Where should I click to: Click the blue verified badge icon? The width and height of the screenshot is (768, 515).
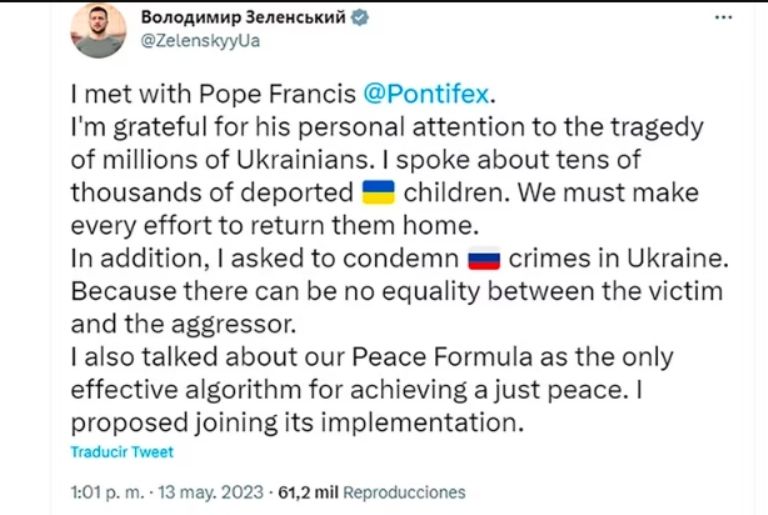pyautogui.click(x=359, y=19)
